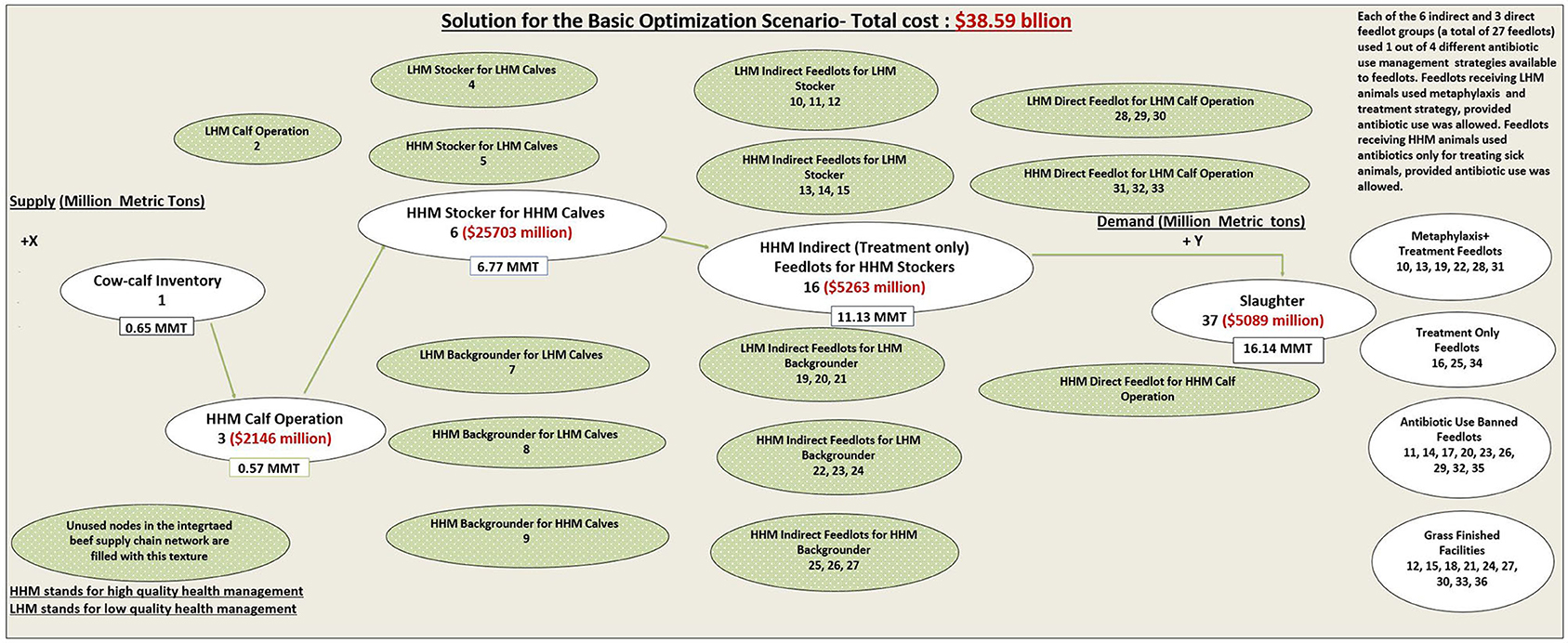Select HHM Backgrounder for LHM Calves node
Viewport: 1568px width, 643px height.
(526, 441)
